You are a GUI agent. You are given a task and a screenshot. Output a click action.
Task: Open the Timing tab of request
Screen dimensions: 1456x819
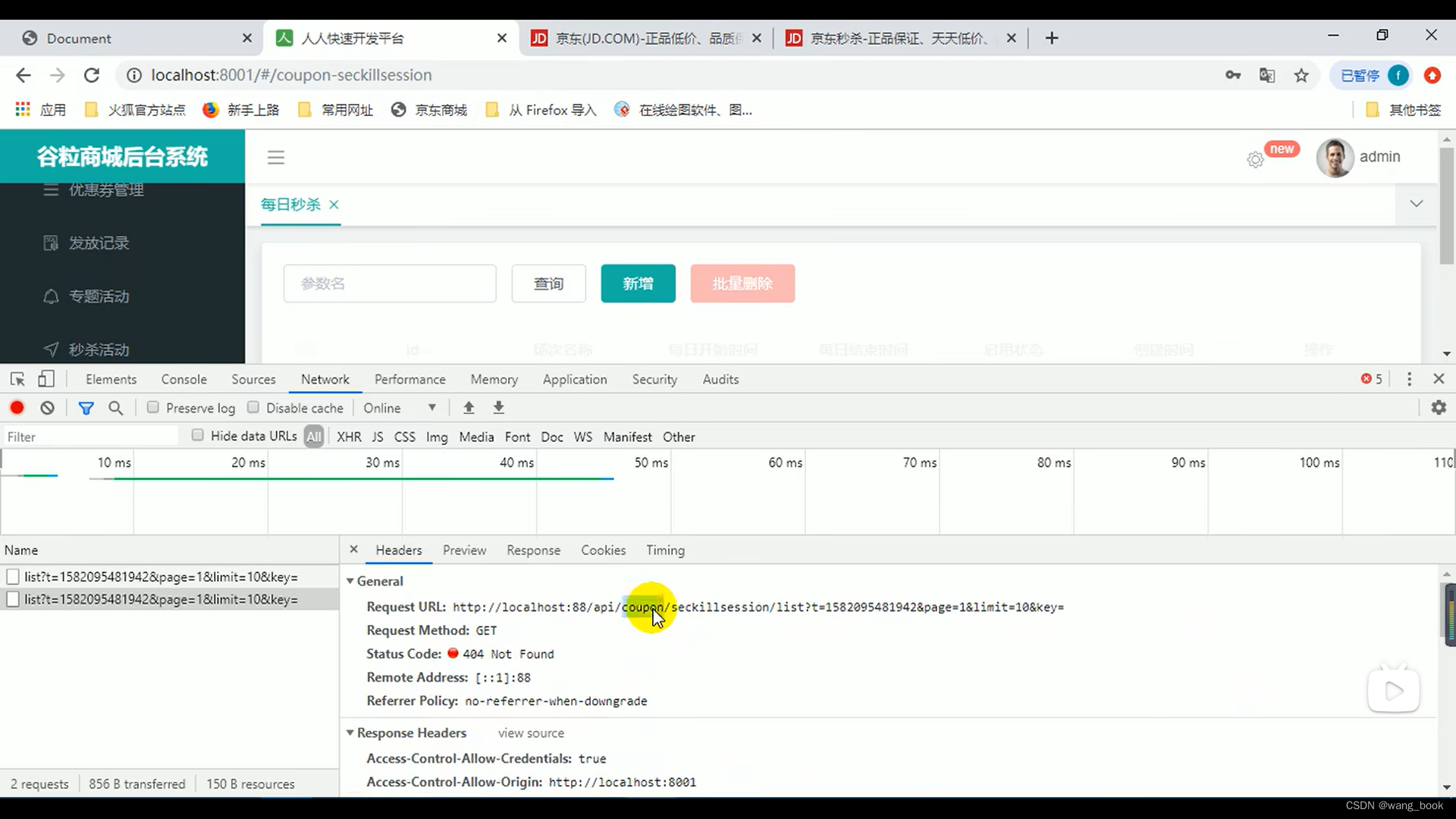tap(665, 550)
